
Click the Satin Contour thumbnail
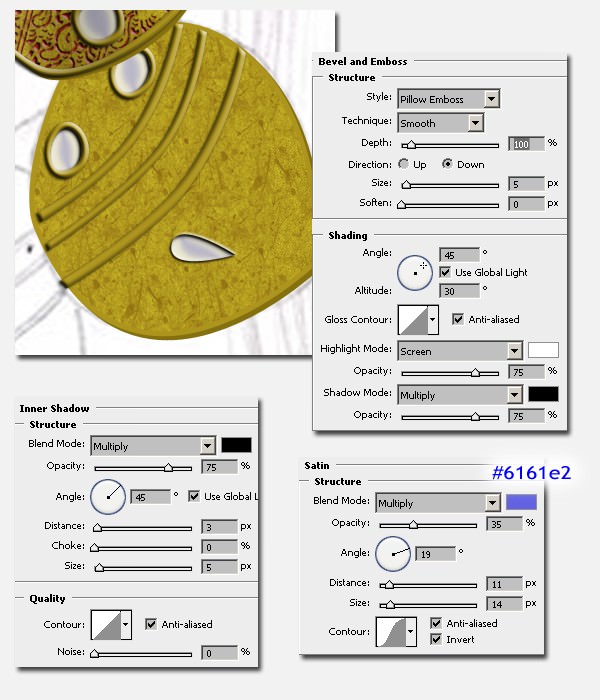[391, 632]
